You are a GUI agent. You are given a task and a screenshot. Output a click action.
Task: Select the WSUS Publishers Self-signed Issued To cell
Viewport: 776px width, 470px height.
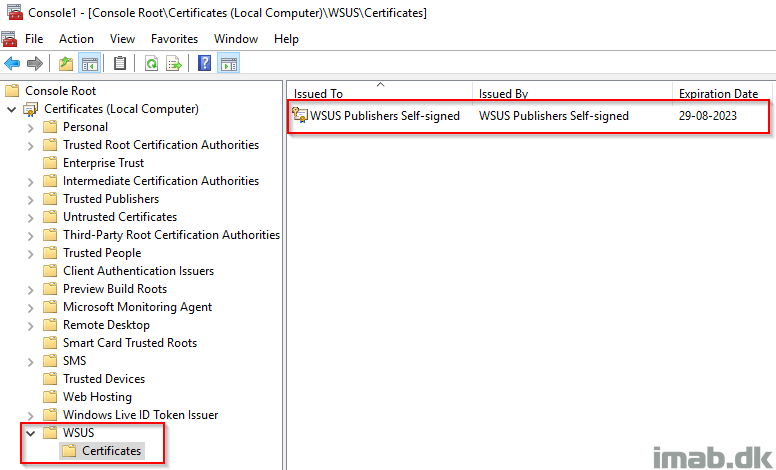[x=385, y=115]
